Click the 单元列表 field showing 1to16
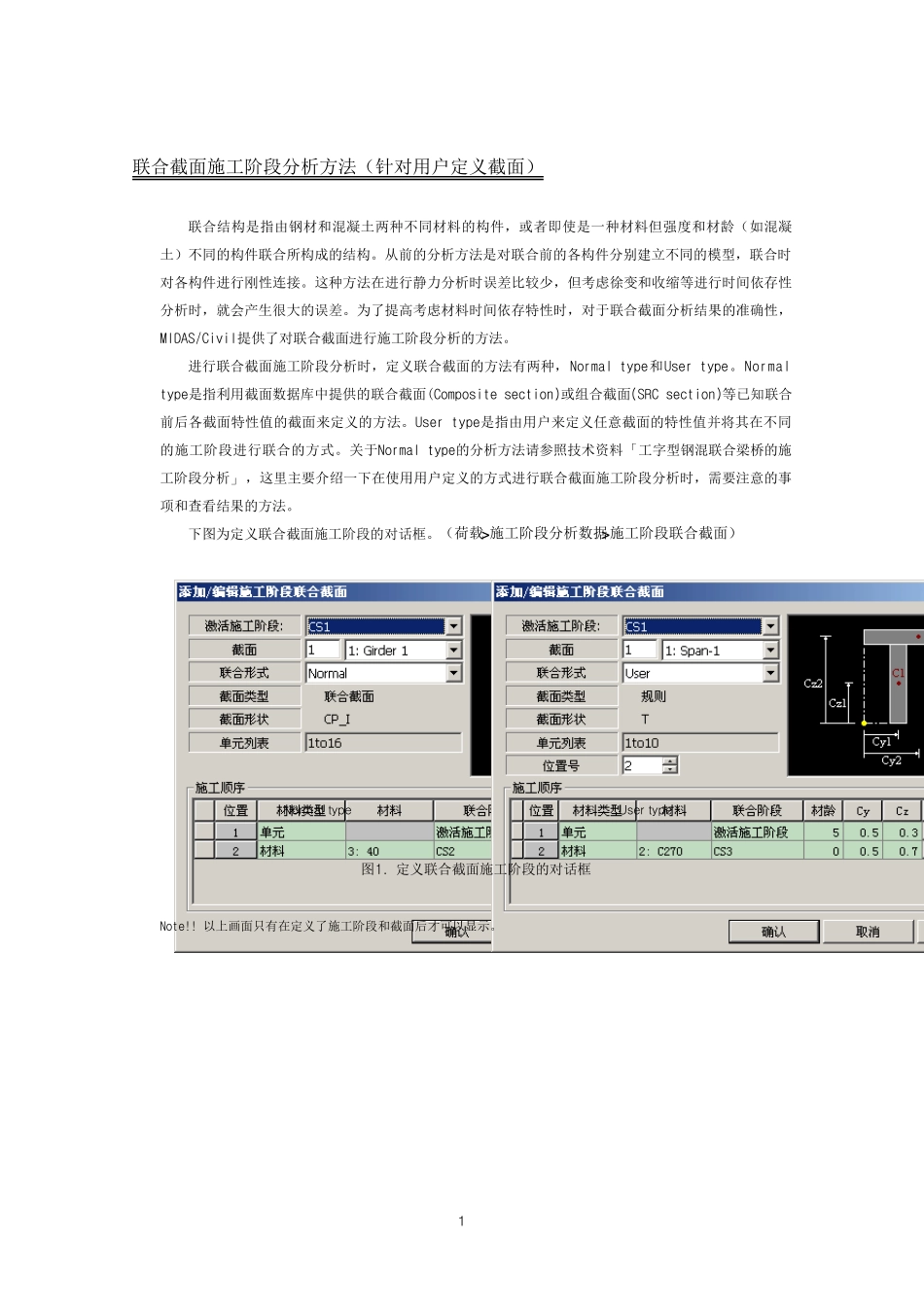Viewport: 924px width, 1307px height. tap(383, 743)
